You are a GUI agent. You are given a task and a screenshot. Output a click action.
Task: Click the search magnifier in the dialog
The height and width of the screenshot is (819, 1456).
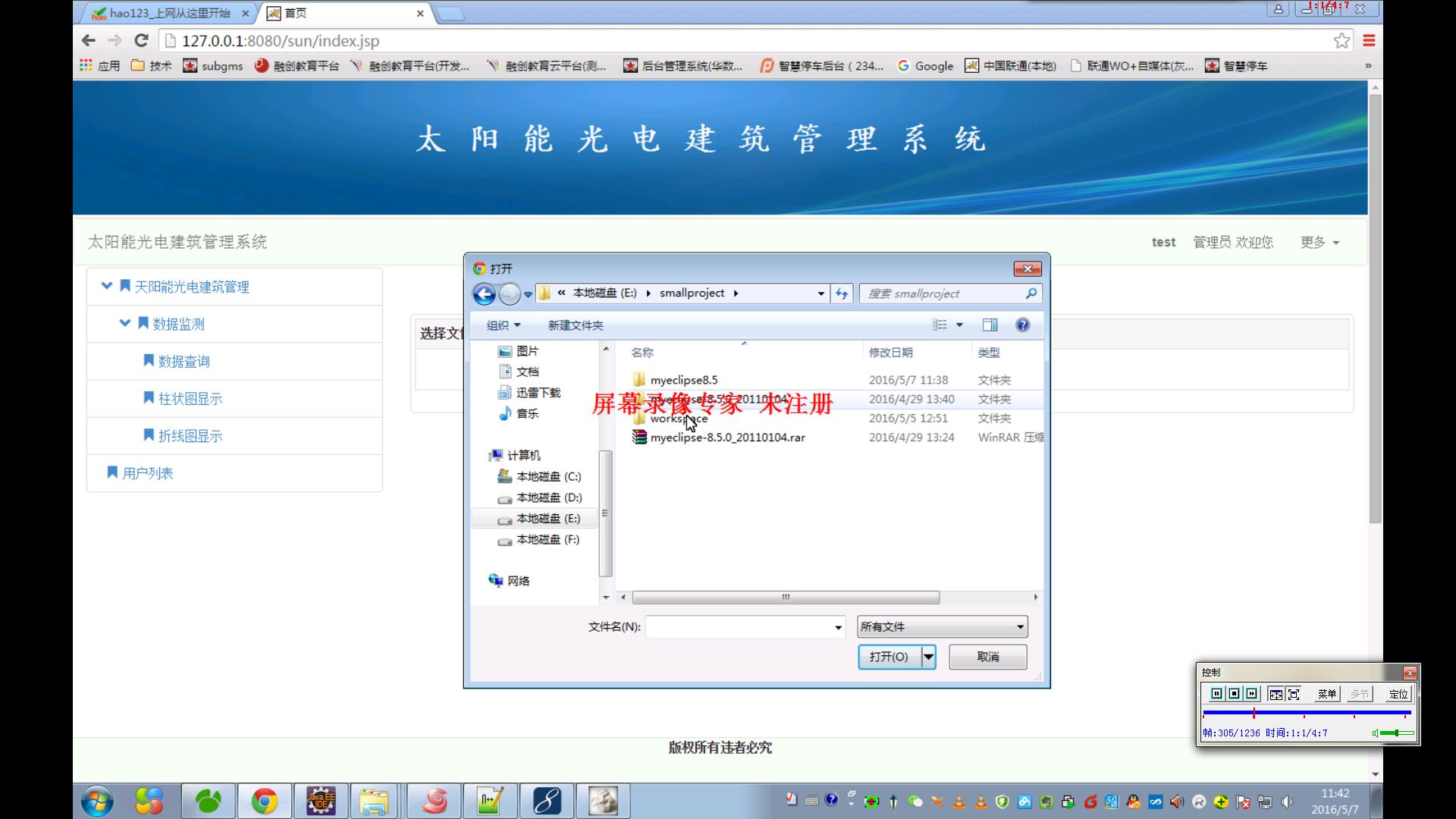(x=1031, y=293)
